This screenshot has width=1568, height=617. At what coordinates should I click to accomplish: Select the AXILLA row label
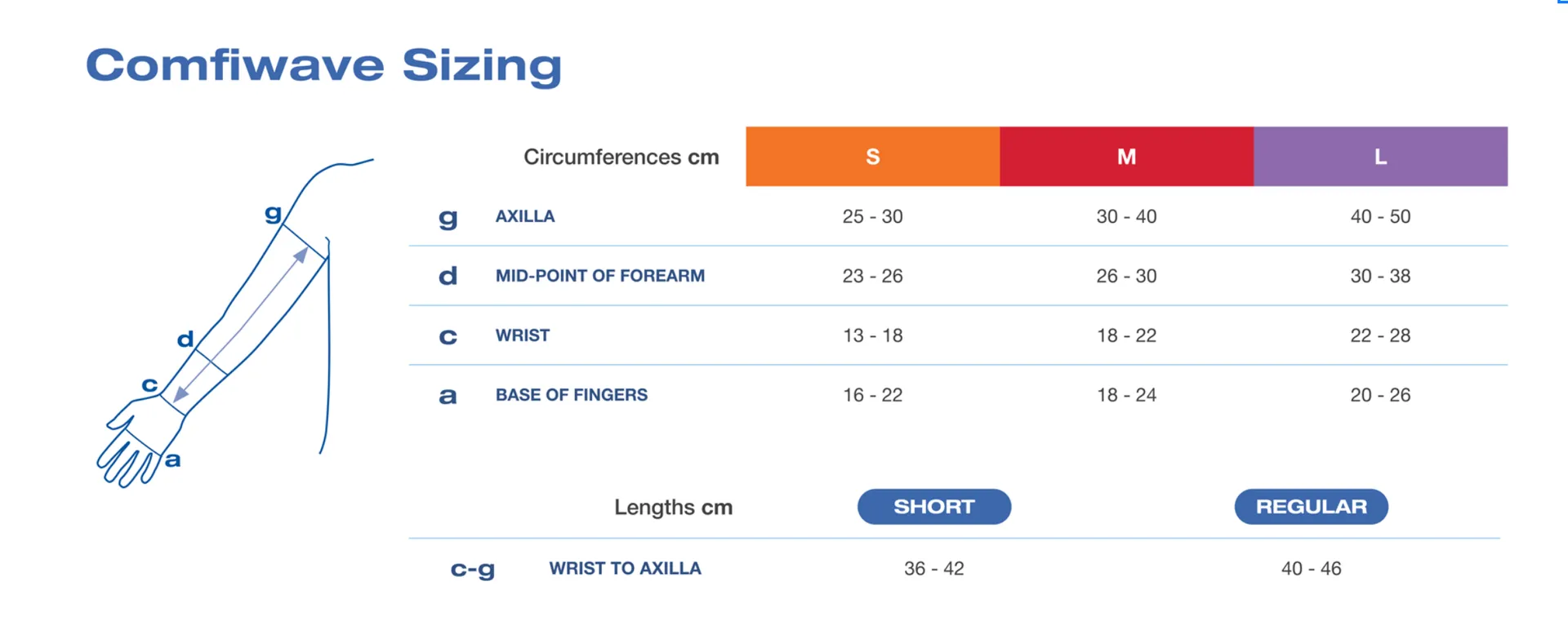pyautogui.click(x=525, y=216)
